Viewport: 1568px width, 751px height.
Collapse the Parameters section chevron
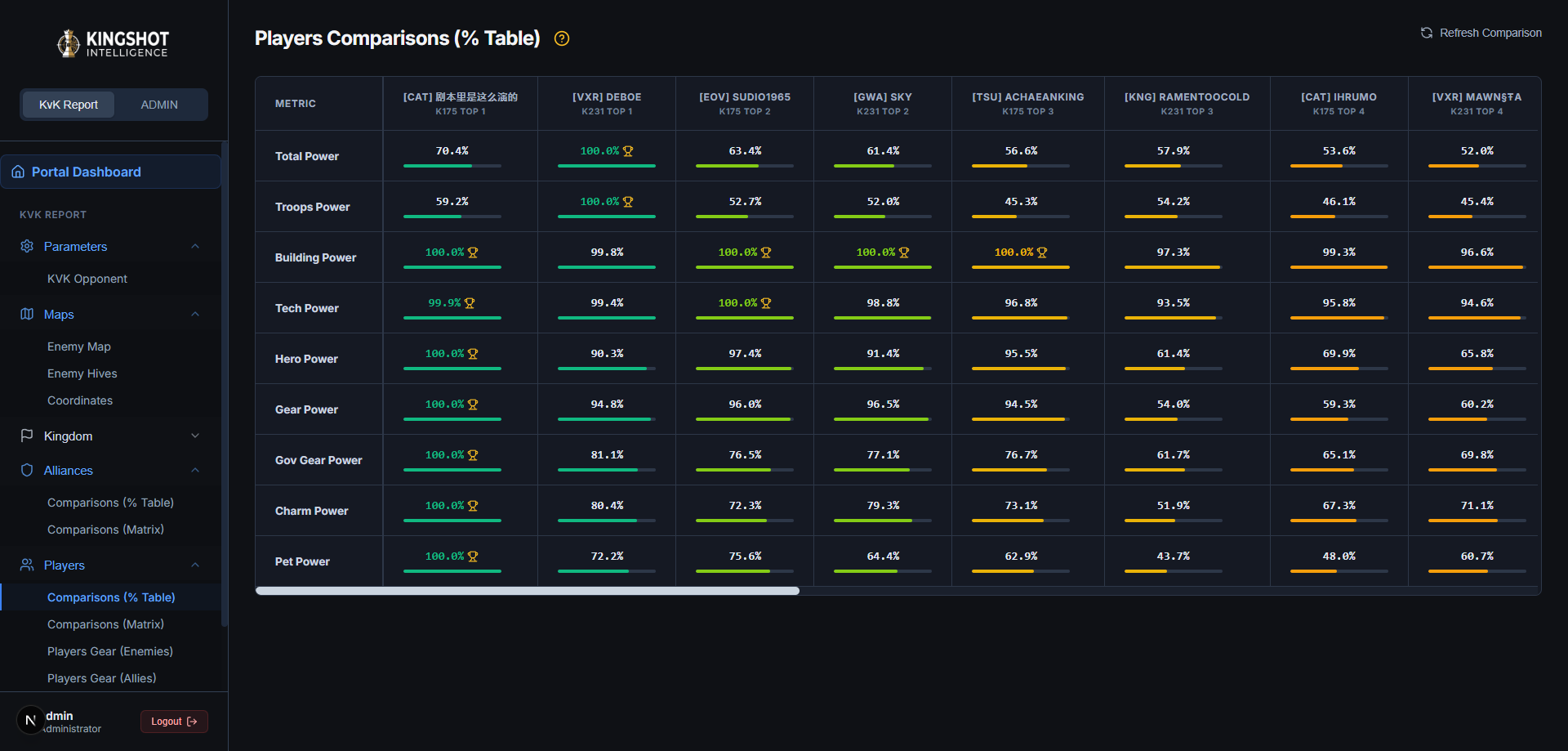click(x=195, y=246)
